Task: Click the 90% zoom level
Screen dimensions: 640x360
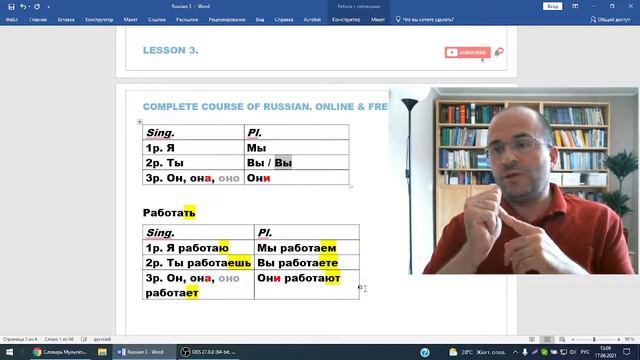Action: (x=629, y=339)
